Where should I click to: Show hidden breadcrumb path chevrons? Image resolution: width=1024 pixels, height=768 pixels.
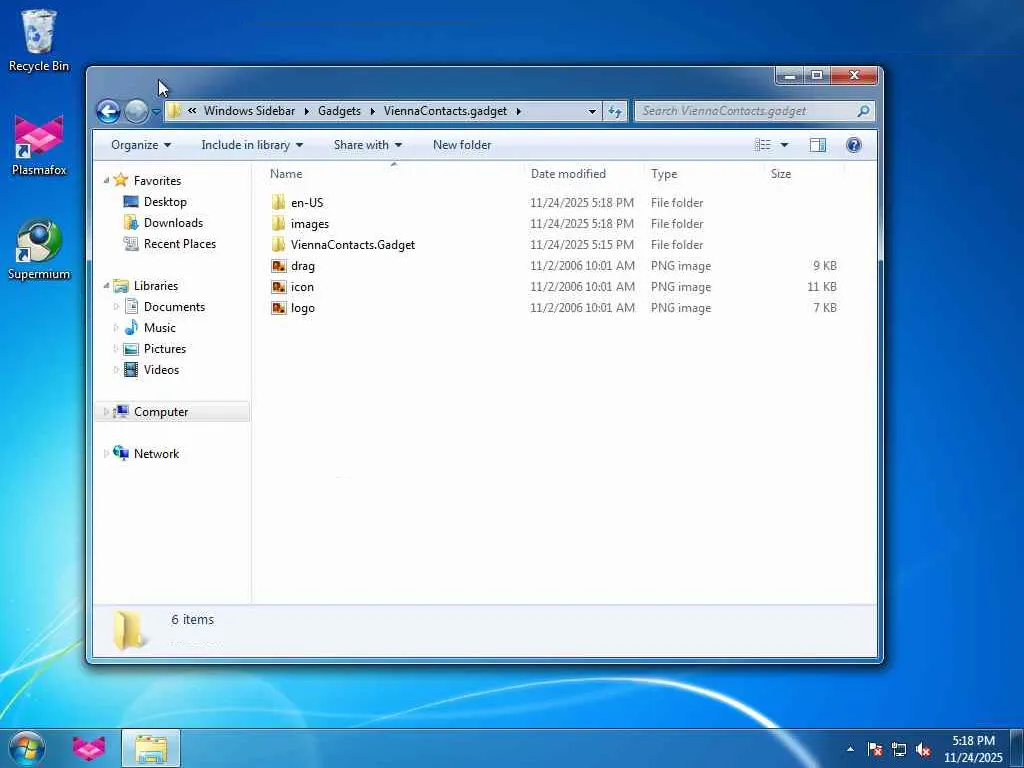[x=192, y=111]
